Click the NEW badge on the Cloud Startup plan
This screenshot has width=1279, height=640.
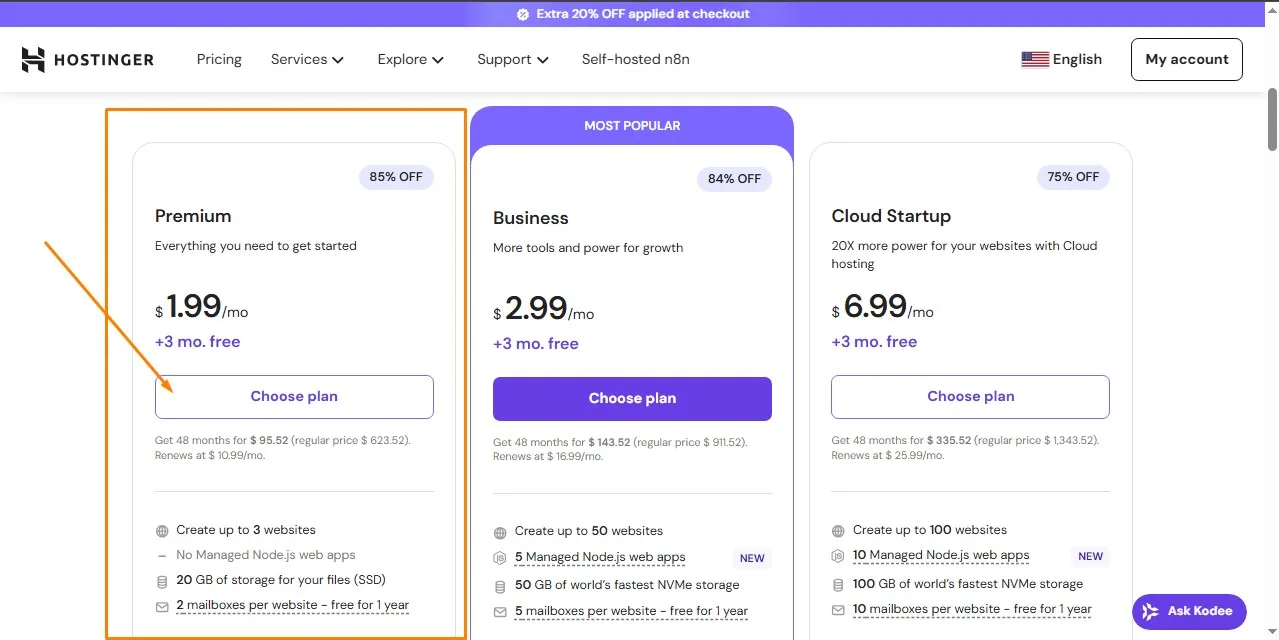(1090, 555)
